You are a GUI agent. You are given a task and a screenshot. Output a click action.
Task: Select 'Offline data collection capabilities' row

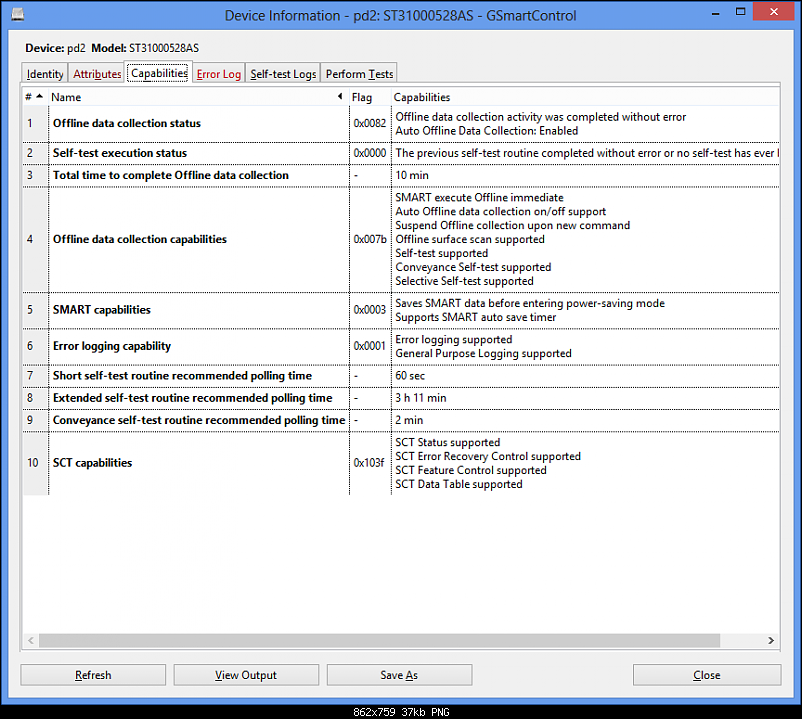click(x=401, y=239)
